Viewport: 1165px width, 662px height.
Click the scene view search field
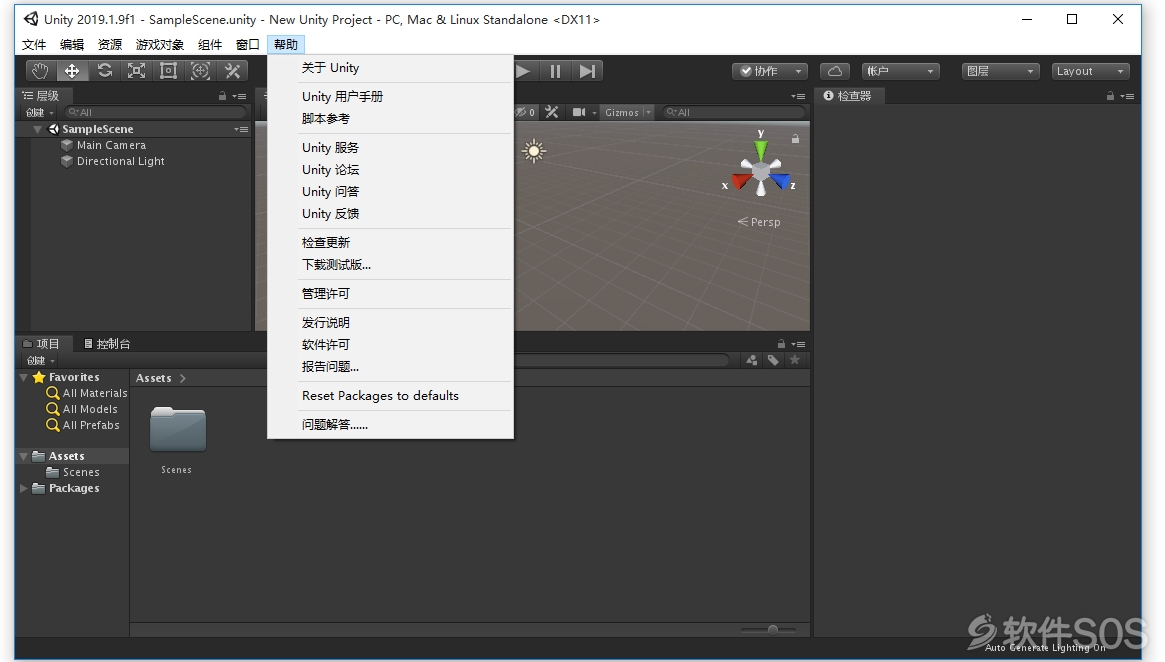pos(733,112)
